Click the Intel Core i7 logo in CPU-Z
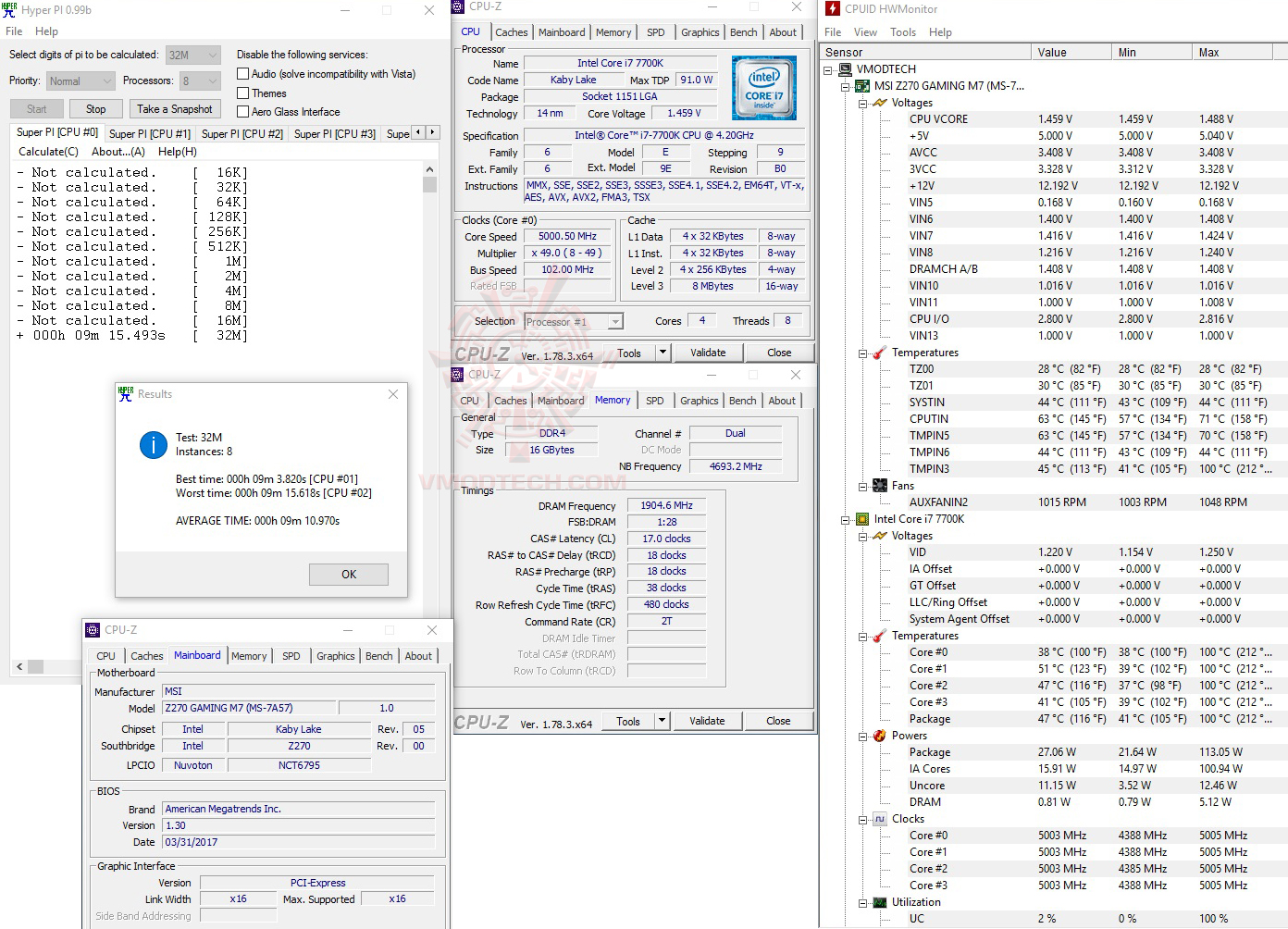1288x929 pixels. [764, 88]
